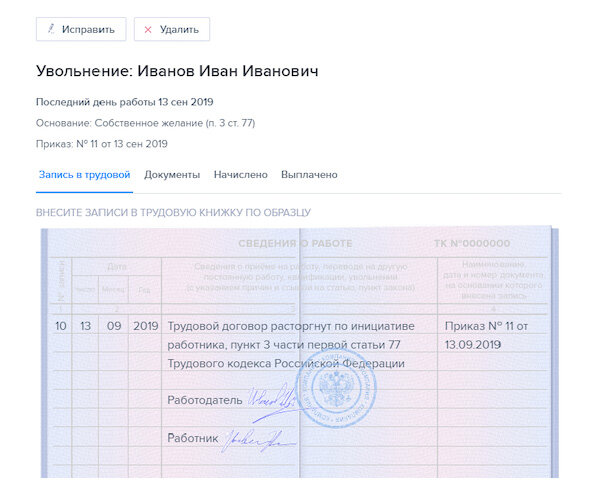Click Приказ № 11 от cell in book
599x496 pixels.
click(x=486, y=326)
